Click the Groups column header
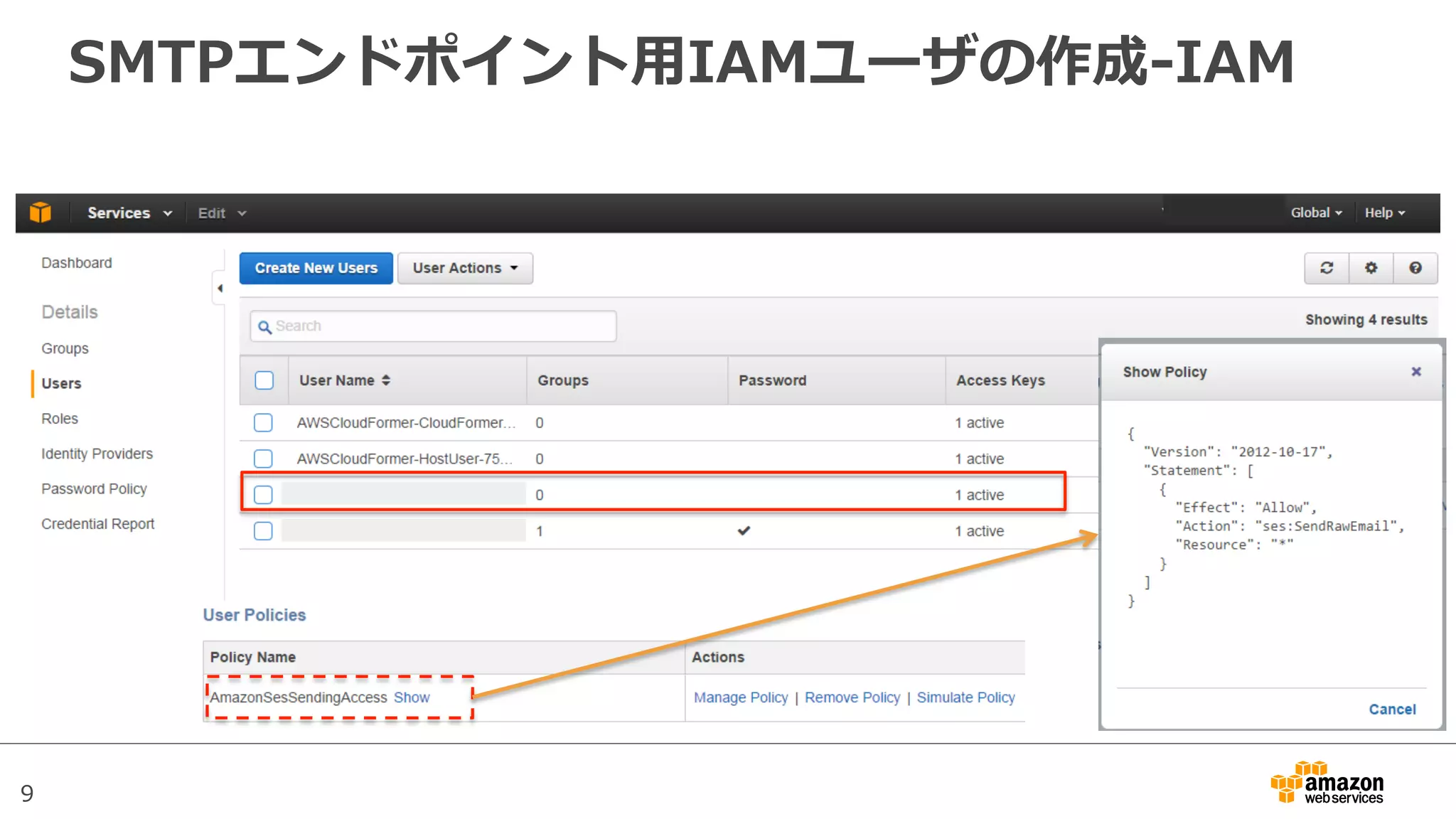 (563, 380)
